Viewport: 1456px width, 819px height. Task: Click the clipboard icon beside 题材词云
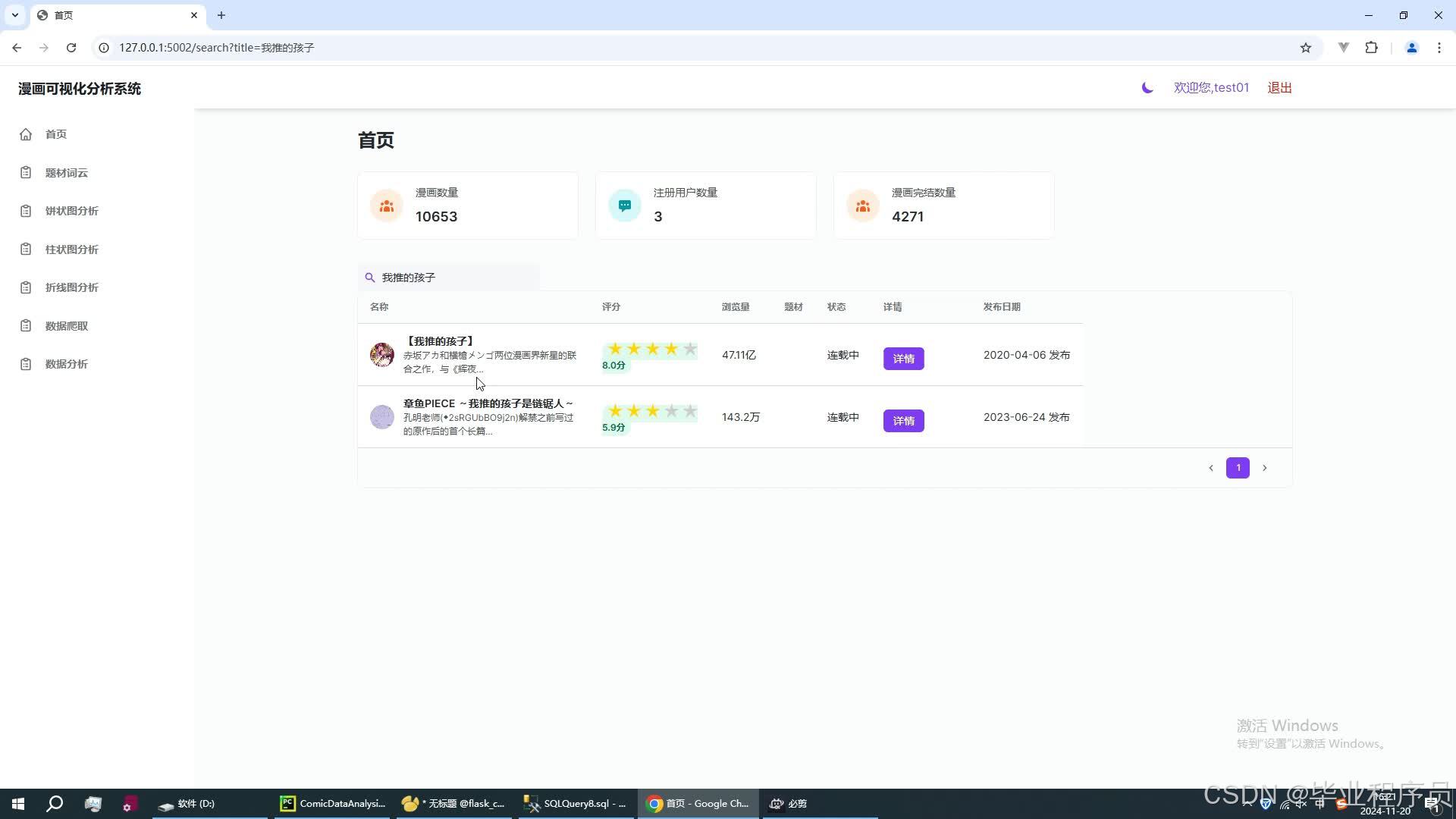click(26, 173)
